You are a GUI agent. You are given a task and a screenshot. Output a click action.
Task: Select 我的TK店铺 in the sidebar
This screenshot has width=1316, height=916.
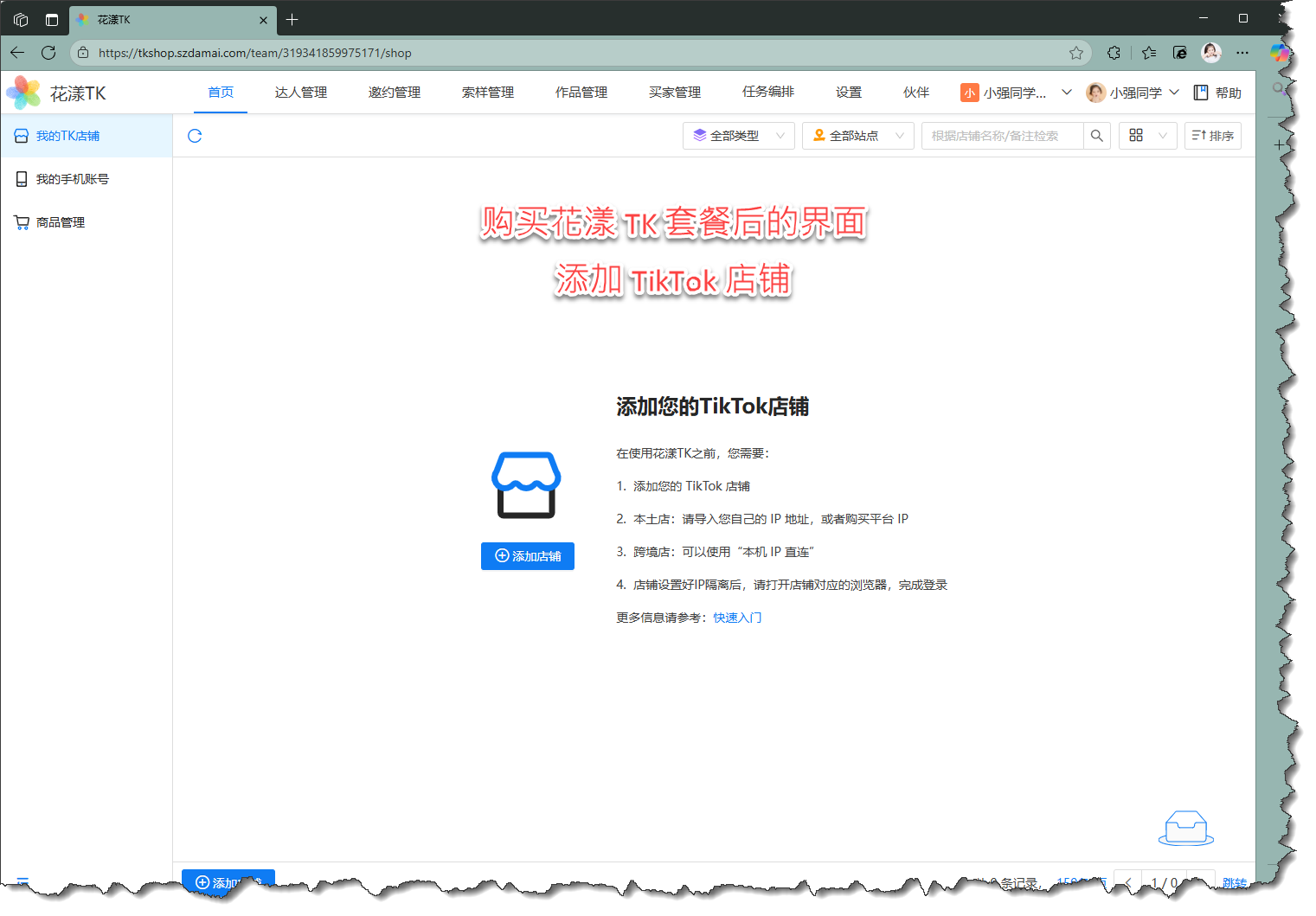point(87,136)
